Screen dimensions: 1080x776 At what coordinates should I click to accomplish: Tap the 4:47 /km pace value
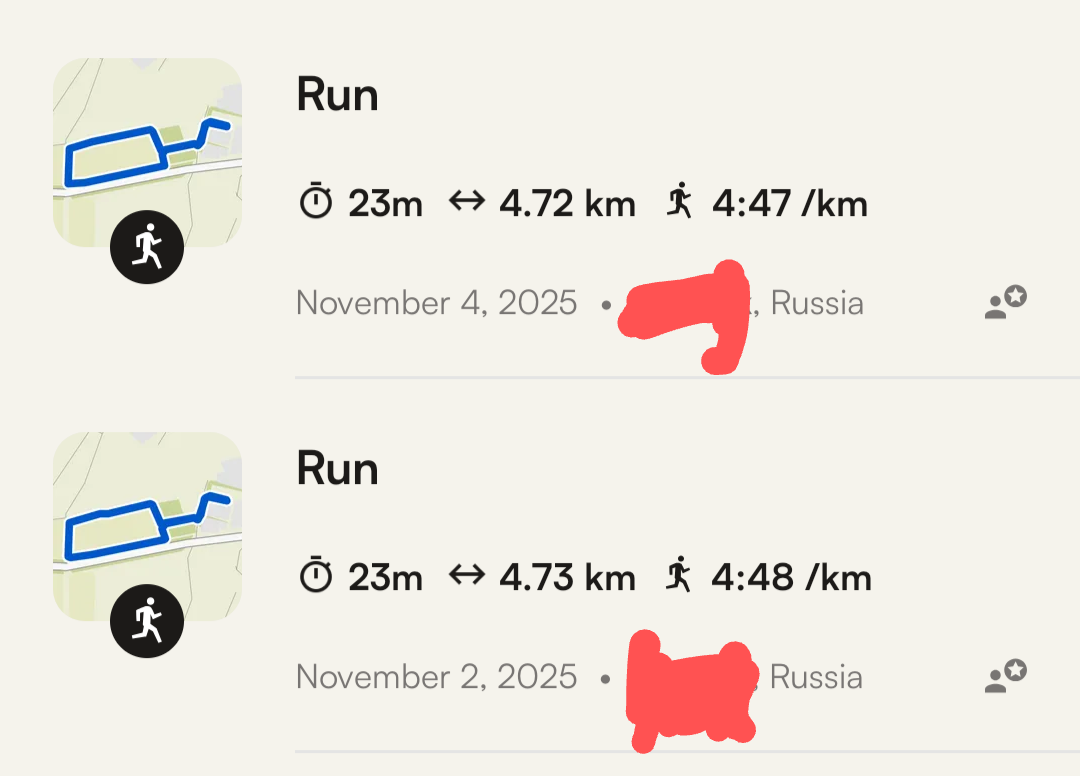tap(790, 204)
